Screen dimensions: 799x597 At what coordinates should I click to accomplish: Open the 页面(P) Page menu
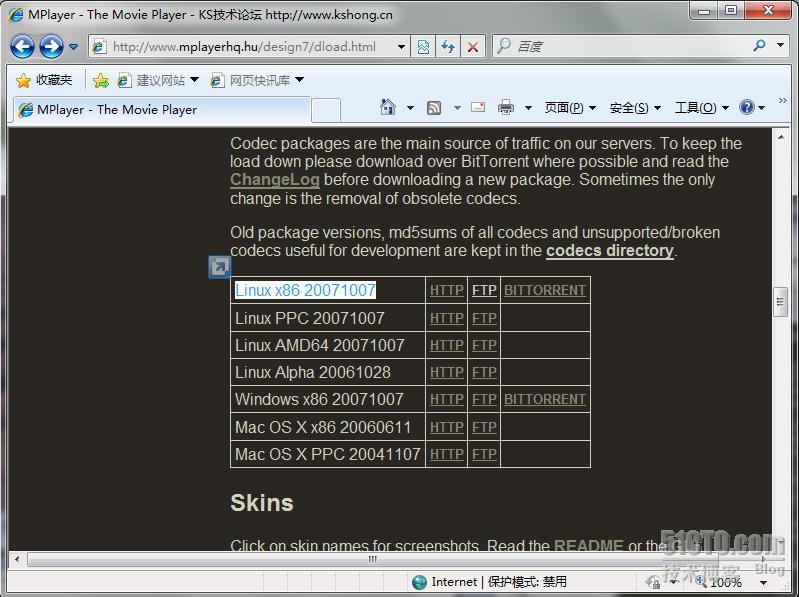[x=569, y=107]
